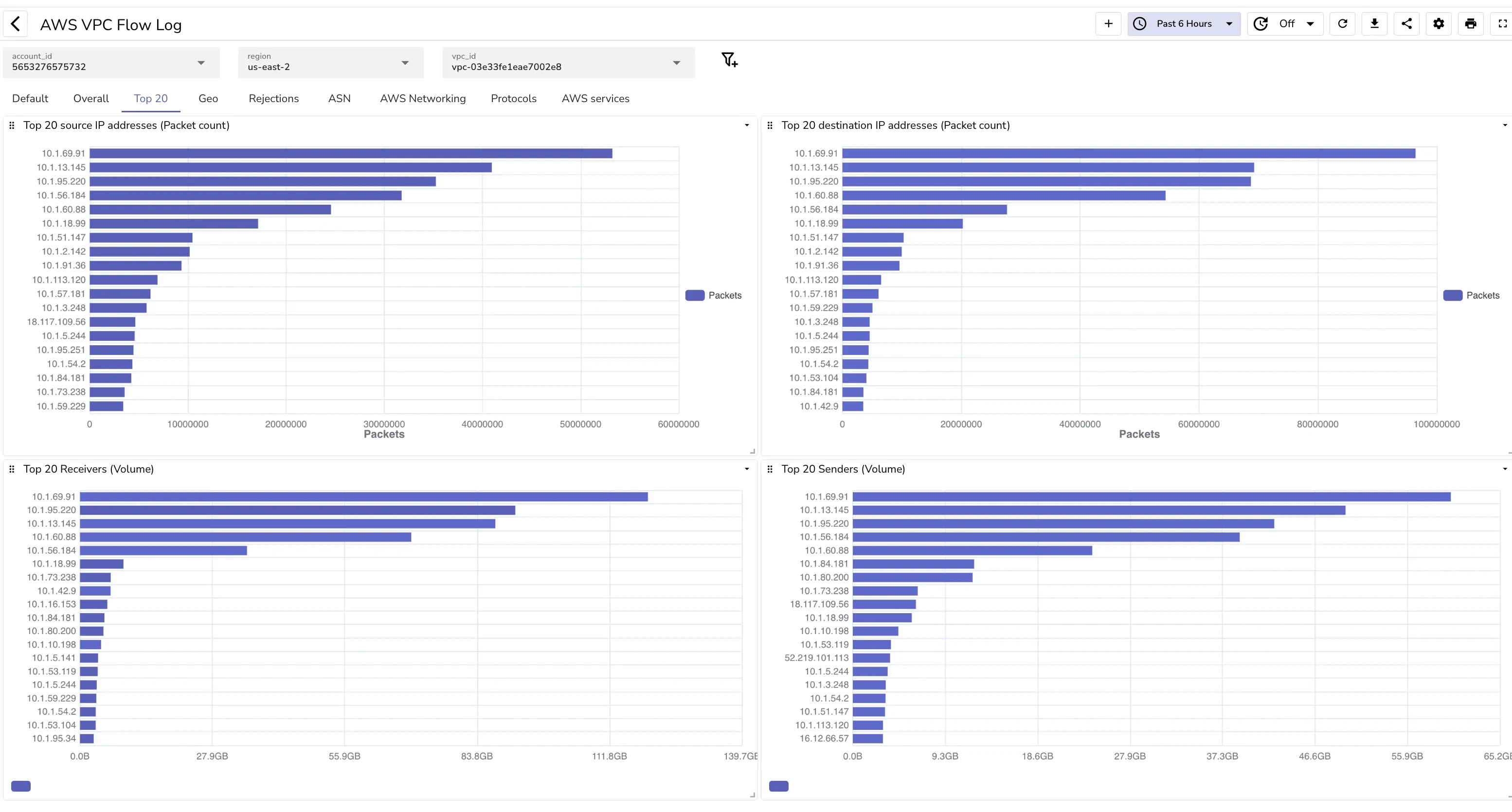Click drag handle of Top 20 Receivers panel
Image resolution: width=1512 pixels, height=812 pixels.
12,469
